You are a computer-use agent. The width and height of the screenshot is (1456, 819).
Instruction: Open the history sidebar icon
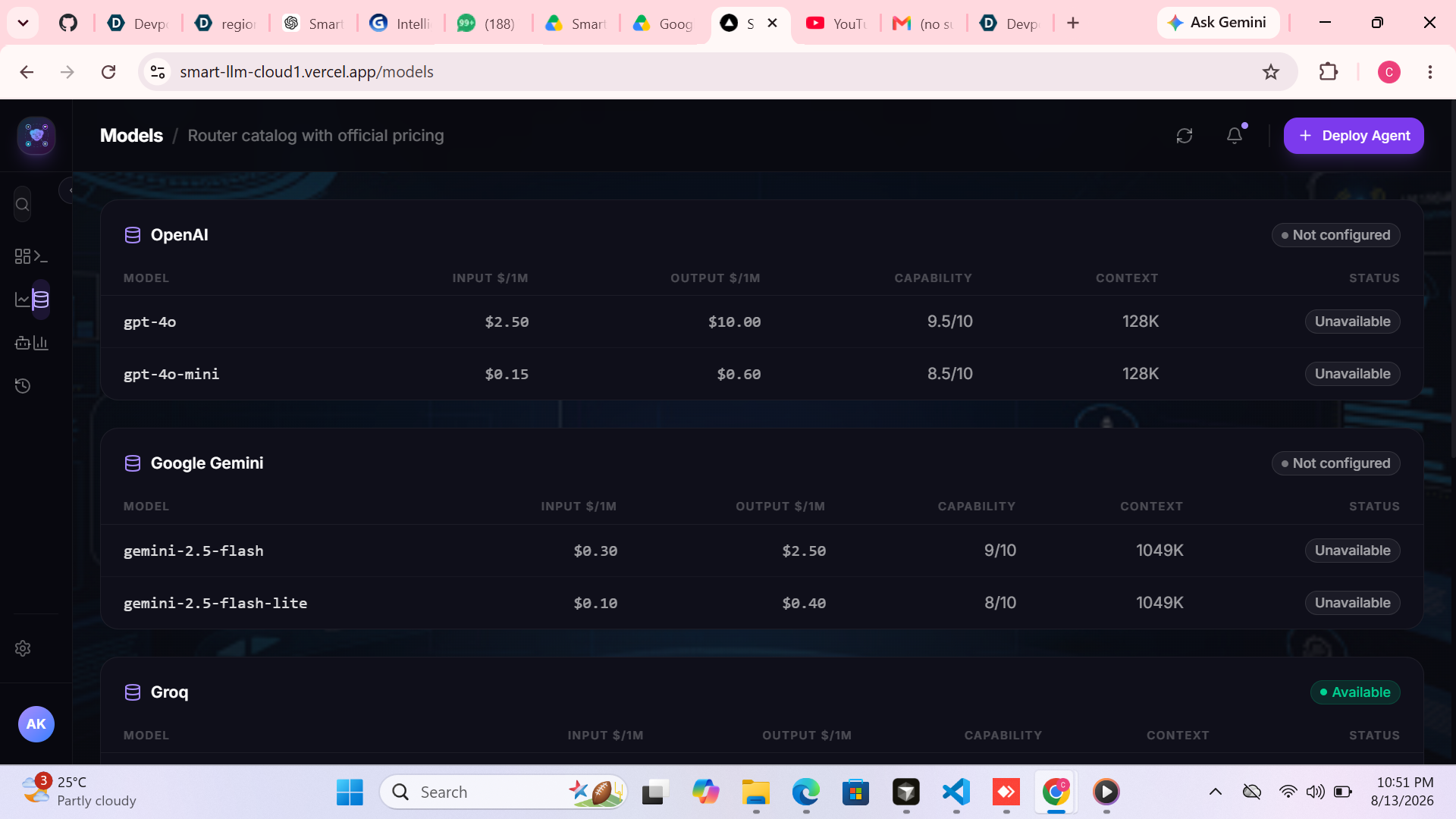point(23,386)
